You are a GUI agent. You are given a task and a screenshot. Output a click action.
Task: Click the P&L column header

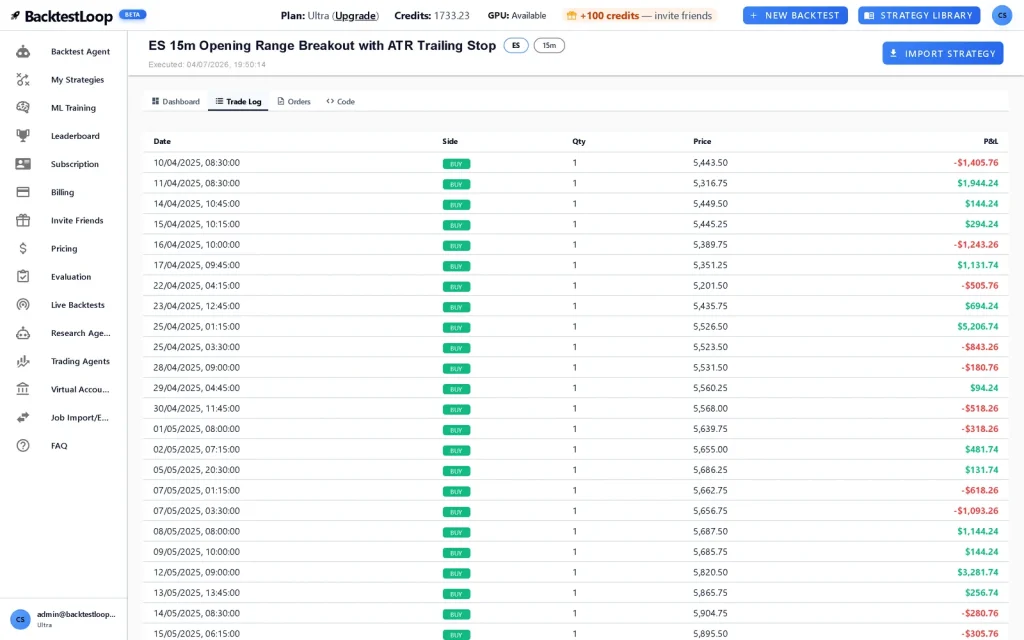[991, 141]
